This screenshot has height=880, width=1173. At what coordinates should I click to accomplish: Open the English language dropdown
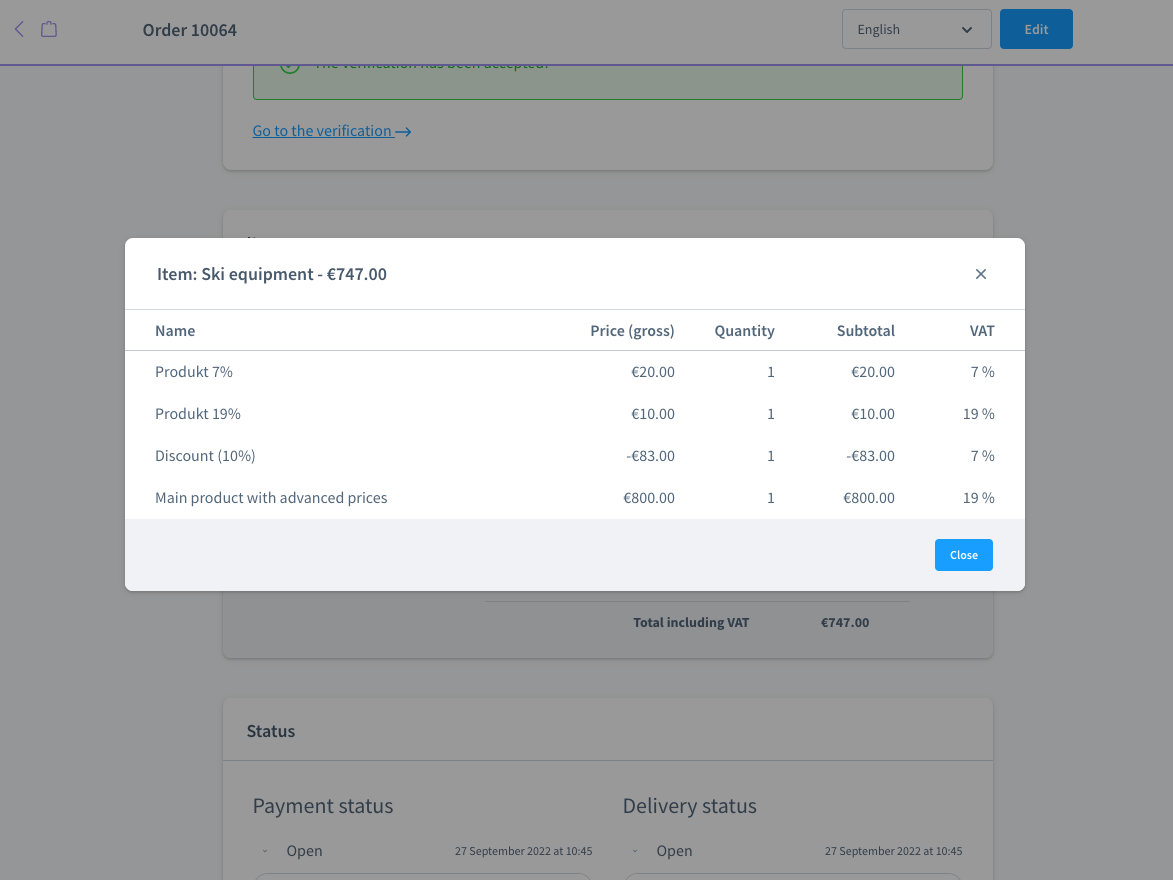(x=916, y=29)
